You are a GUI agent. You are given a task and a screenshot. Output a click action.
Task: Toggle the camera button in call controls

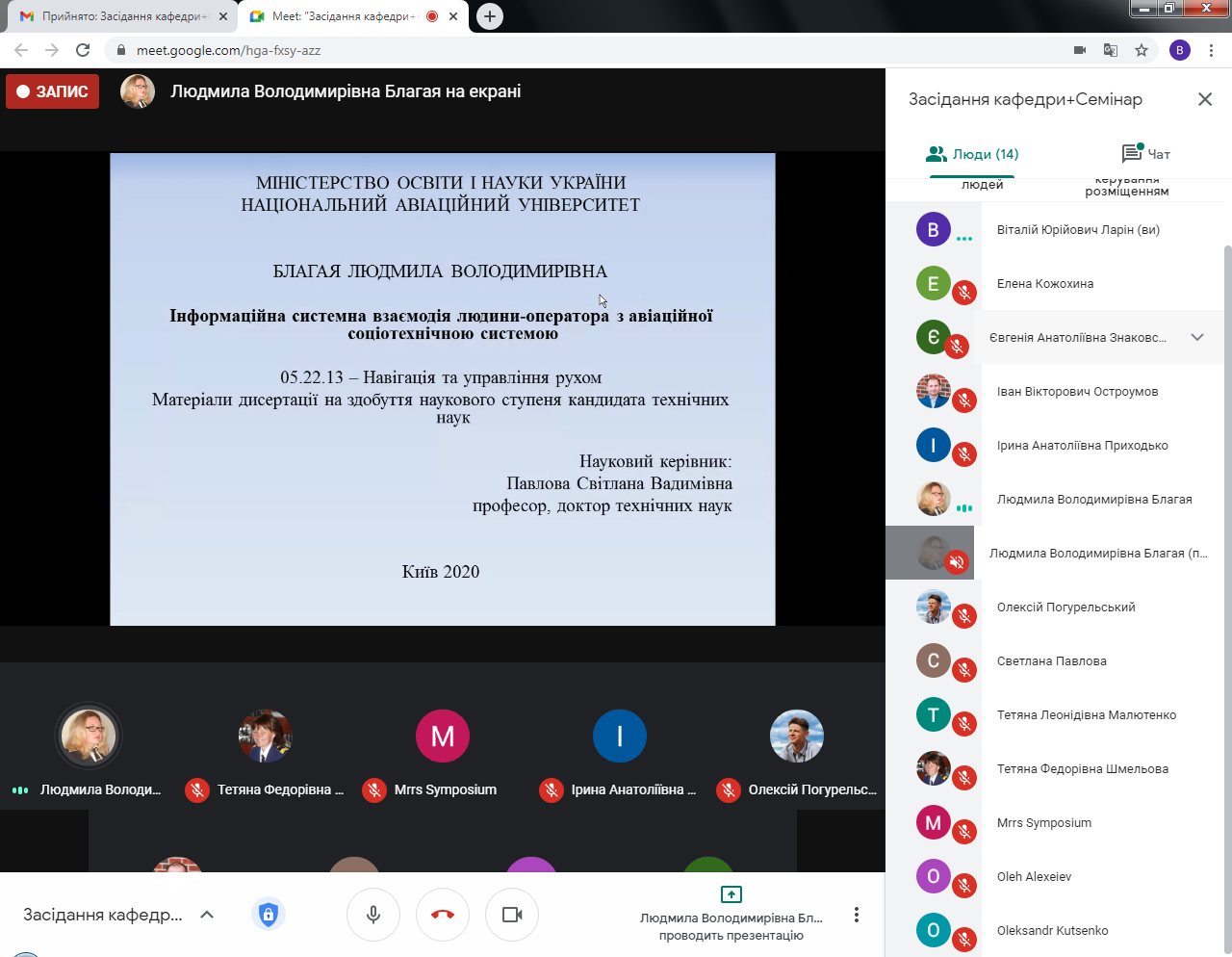click(512, 915)
